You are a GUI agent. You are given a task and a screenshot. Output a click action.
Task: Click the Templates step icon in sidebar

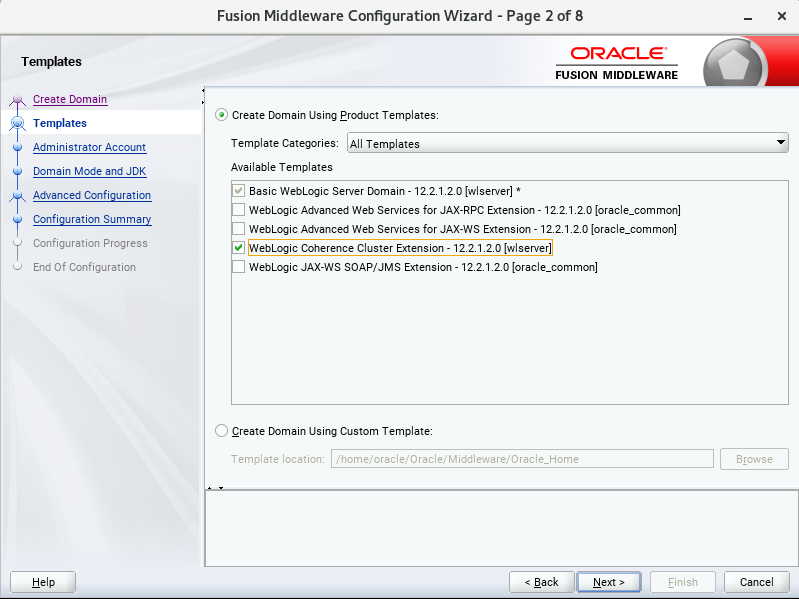17,124
